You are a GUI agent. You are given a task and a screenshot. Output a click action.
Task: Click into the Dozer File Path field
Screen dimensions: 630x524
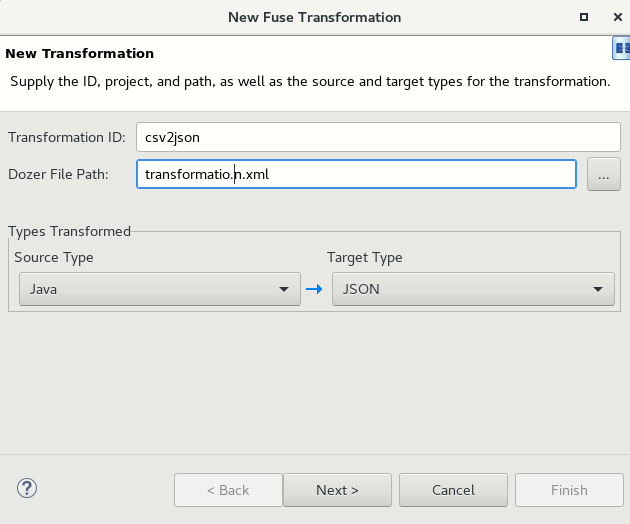356,174
